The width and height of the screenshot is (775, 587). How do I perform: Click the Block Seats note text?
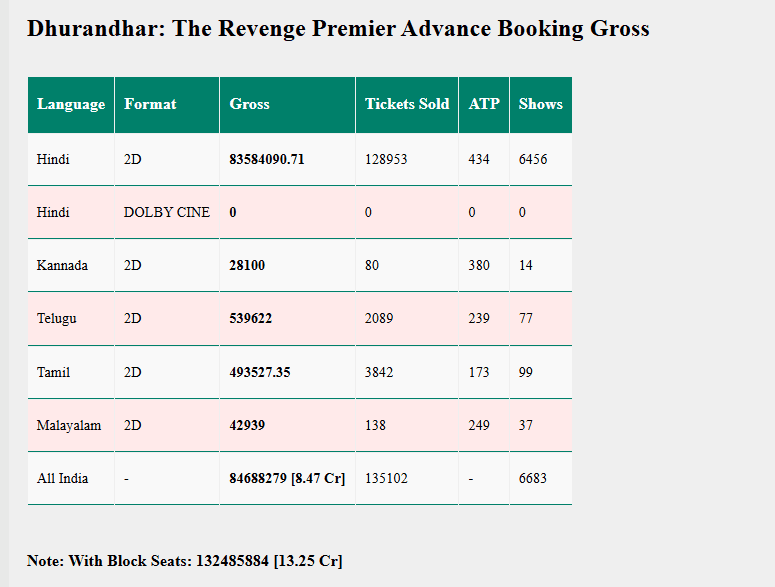point(184,560)
